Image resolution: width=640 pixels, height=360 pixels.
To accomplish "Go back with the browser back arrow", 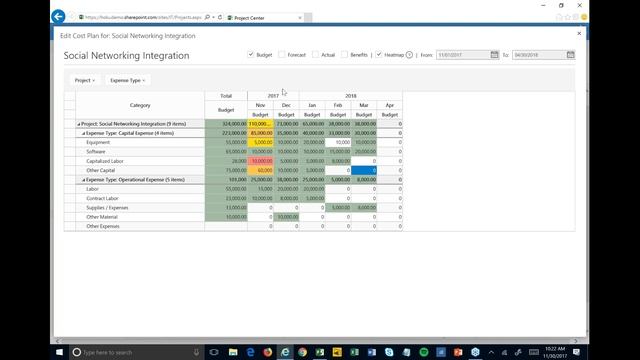I will 58,17.
